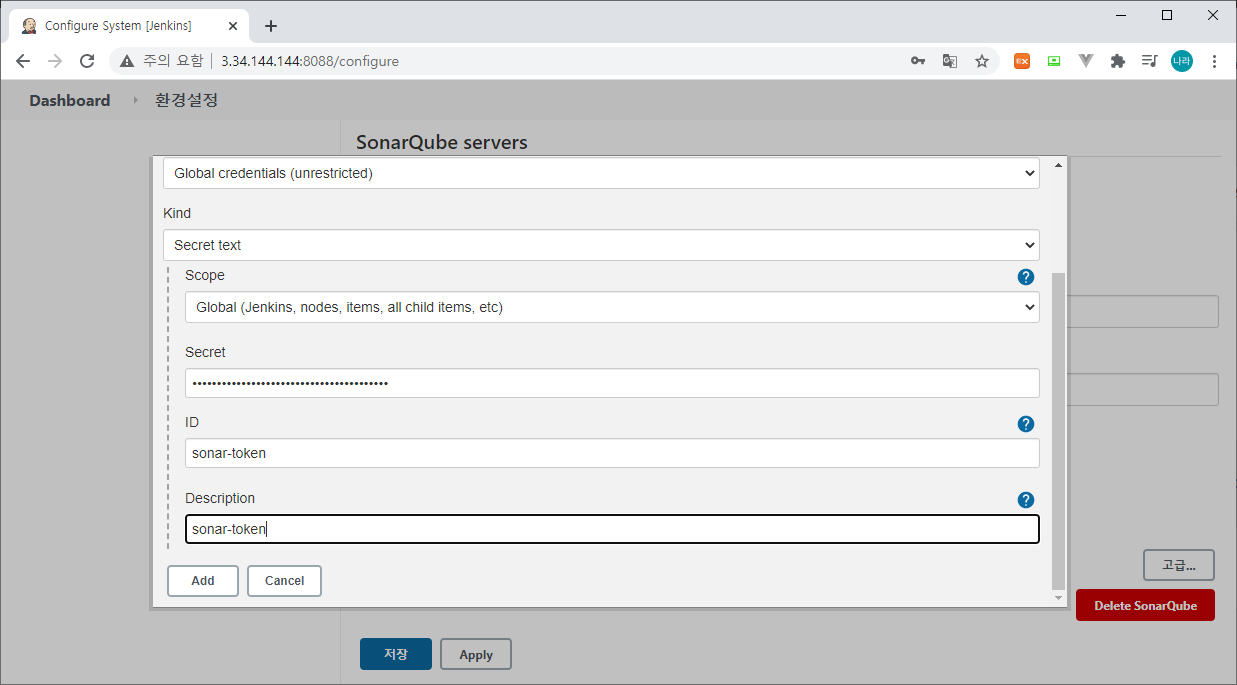Click the Jenkins favicon on the tab

(29, 26)
